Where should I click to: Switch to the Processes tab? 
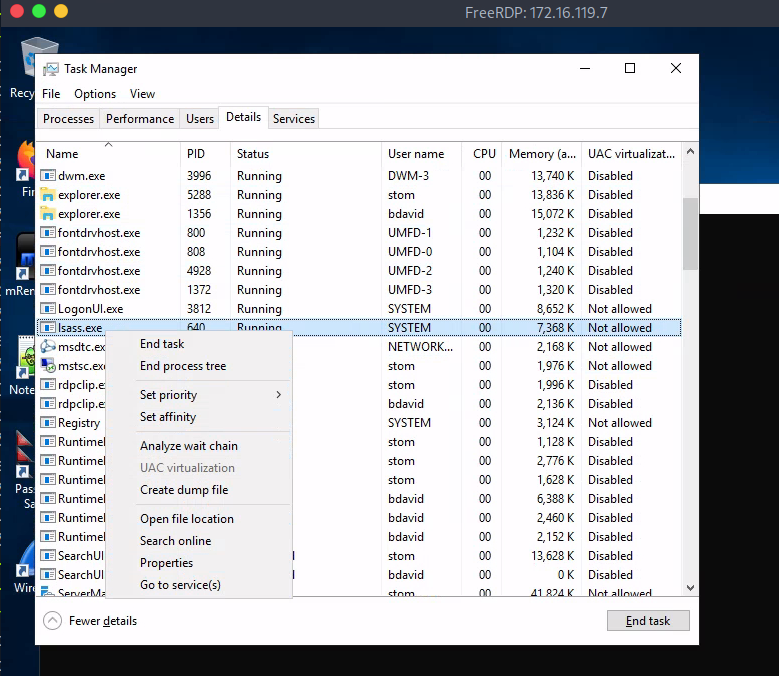point(69,119)
